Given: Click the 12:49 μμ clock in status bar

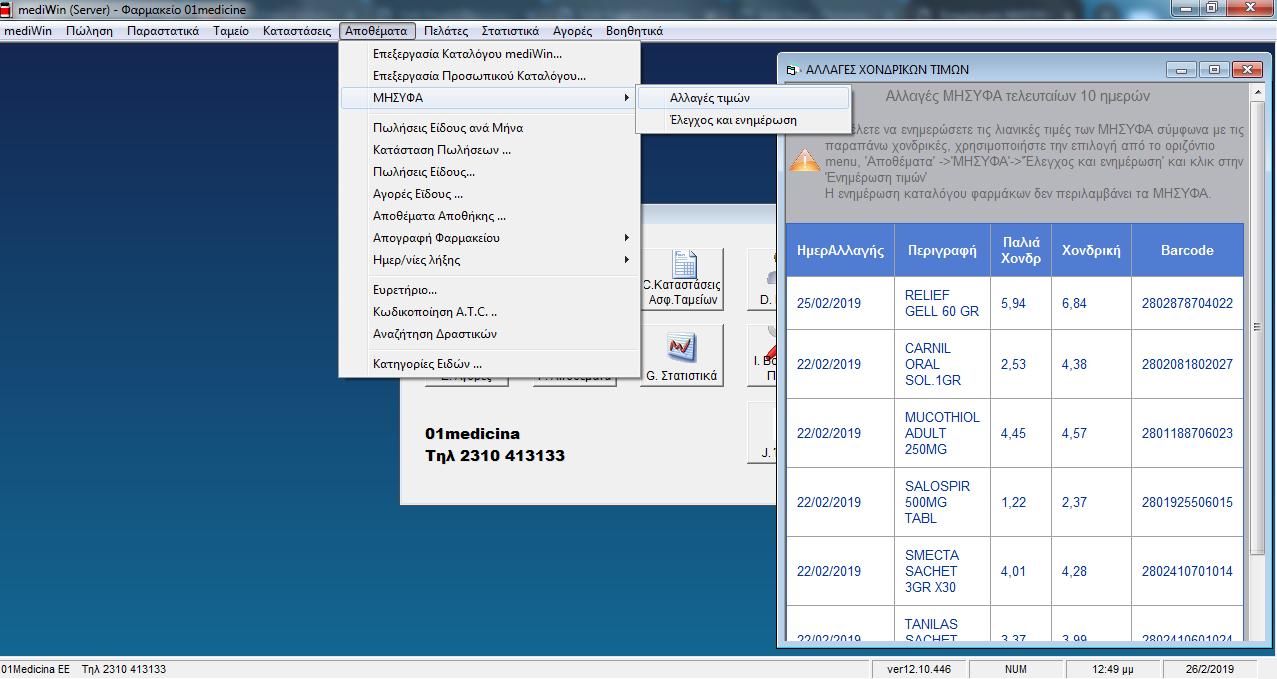Looking at the screenshot, I should 1112,669.
